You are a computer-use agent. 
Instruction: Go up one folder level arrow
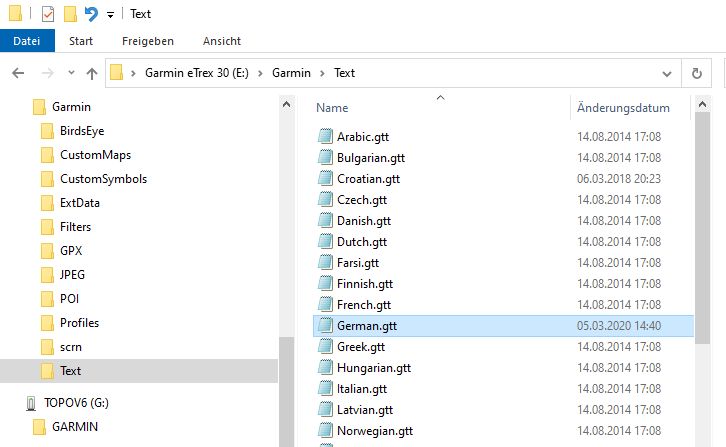point(92,73)
